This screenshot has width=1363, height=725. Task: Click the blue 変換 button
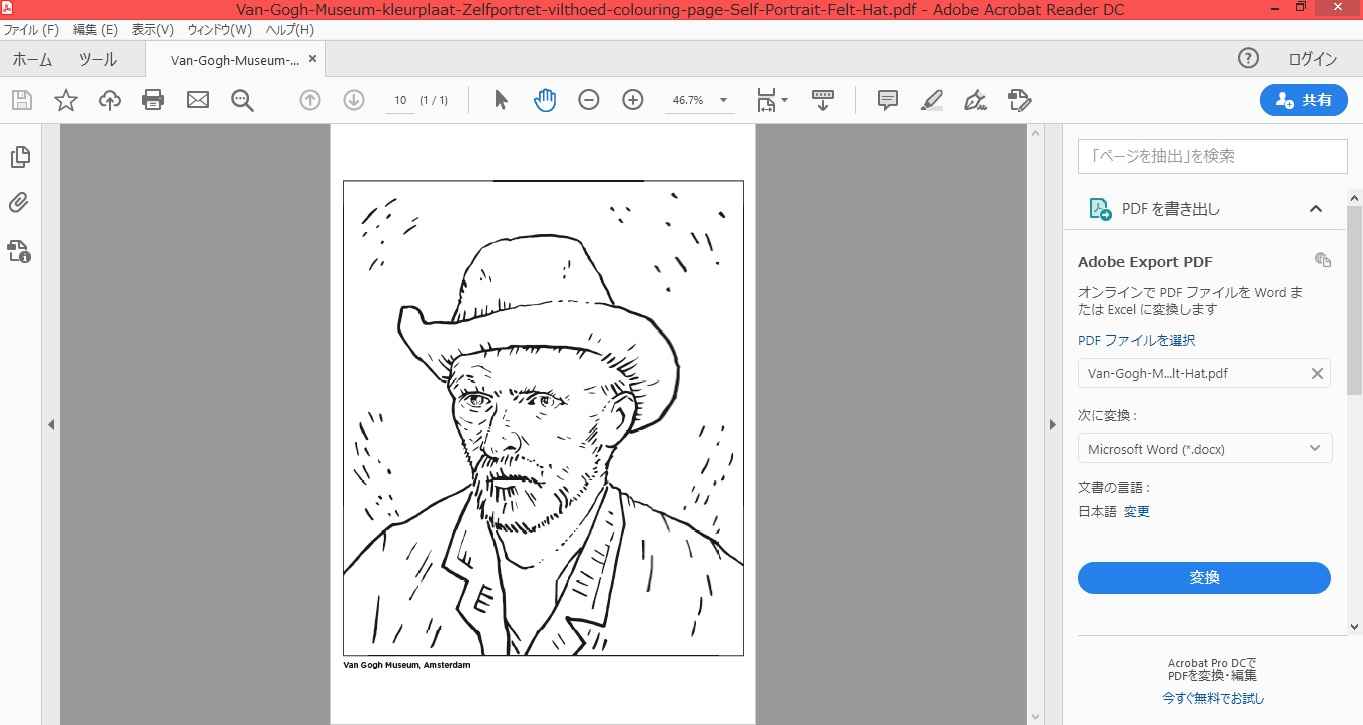pos(1204,578)
